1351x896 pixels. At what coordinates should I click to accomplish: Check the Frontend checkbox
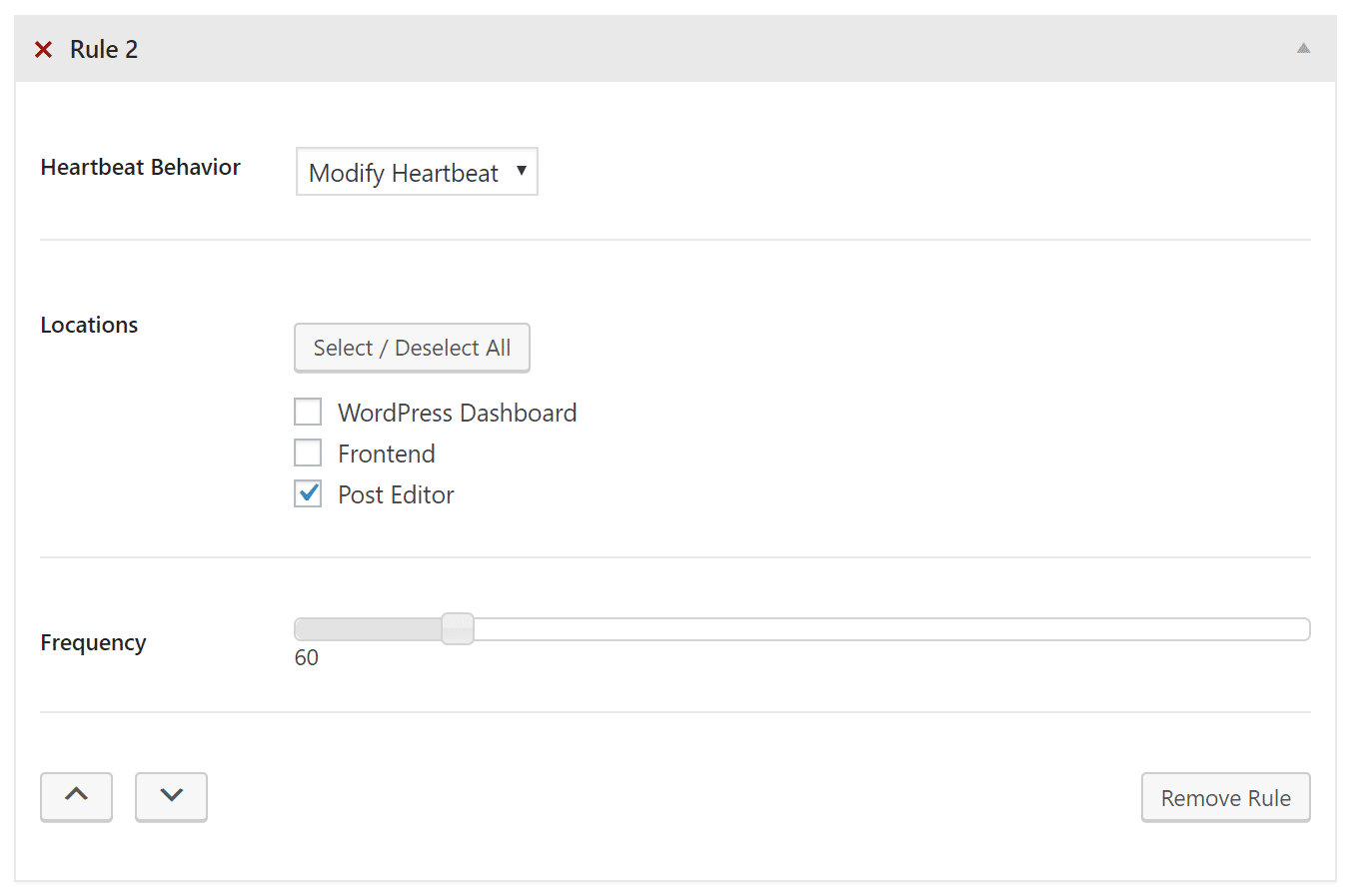(x=308, y=452)
